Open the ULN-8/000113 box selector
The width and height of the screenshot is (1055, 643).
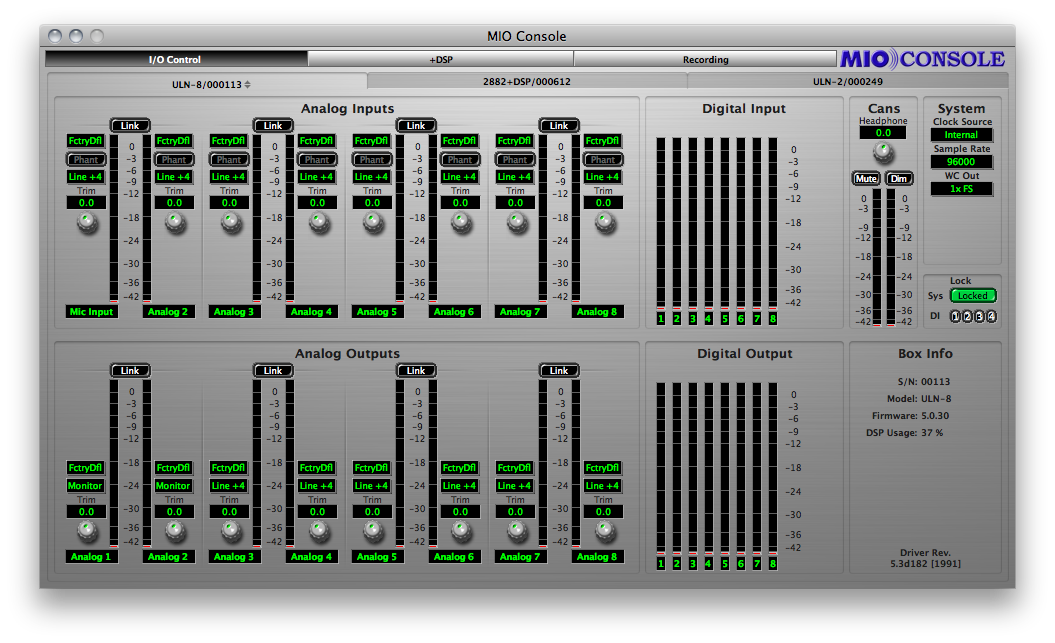(211, 84)
